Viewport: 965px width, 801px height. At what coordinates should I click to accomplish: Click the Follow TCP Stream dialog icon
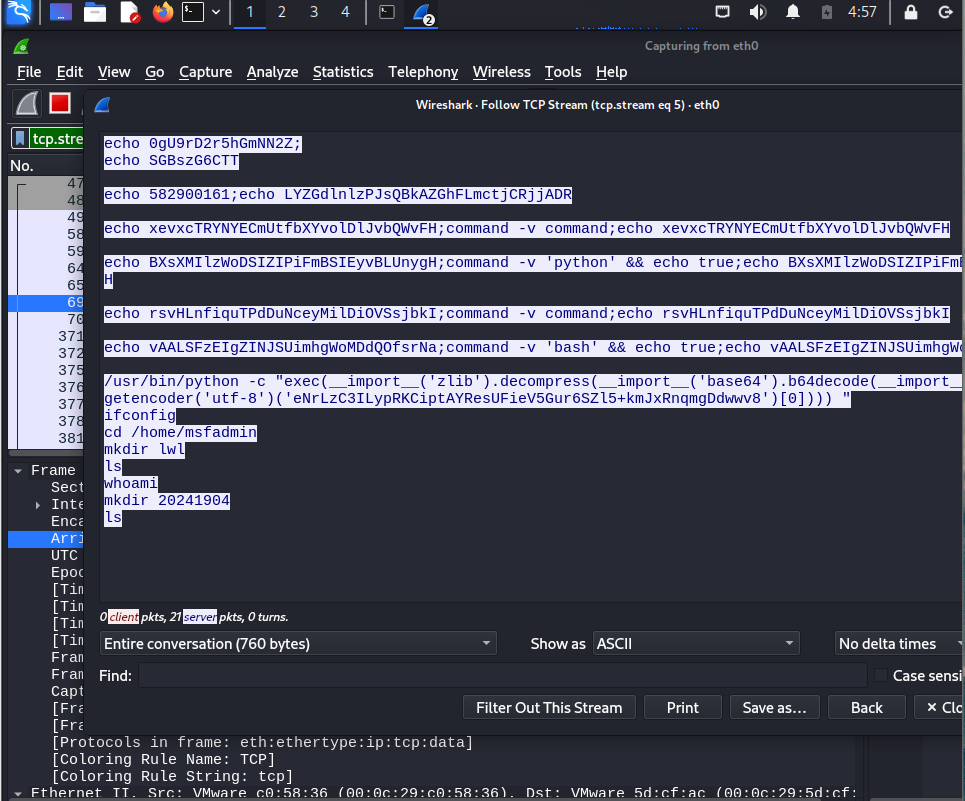click(102, 105)
